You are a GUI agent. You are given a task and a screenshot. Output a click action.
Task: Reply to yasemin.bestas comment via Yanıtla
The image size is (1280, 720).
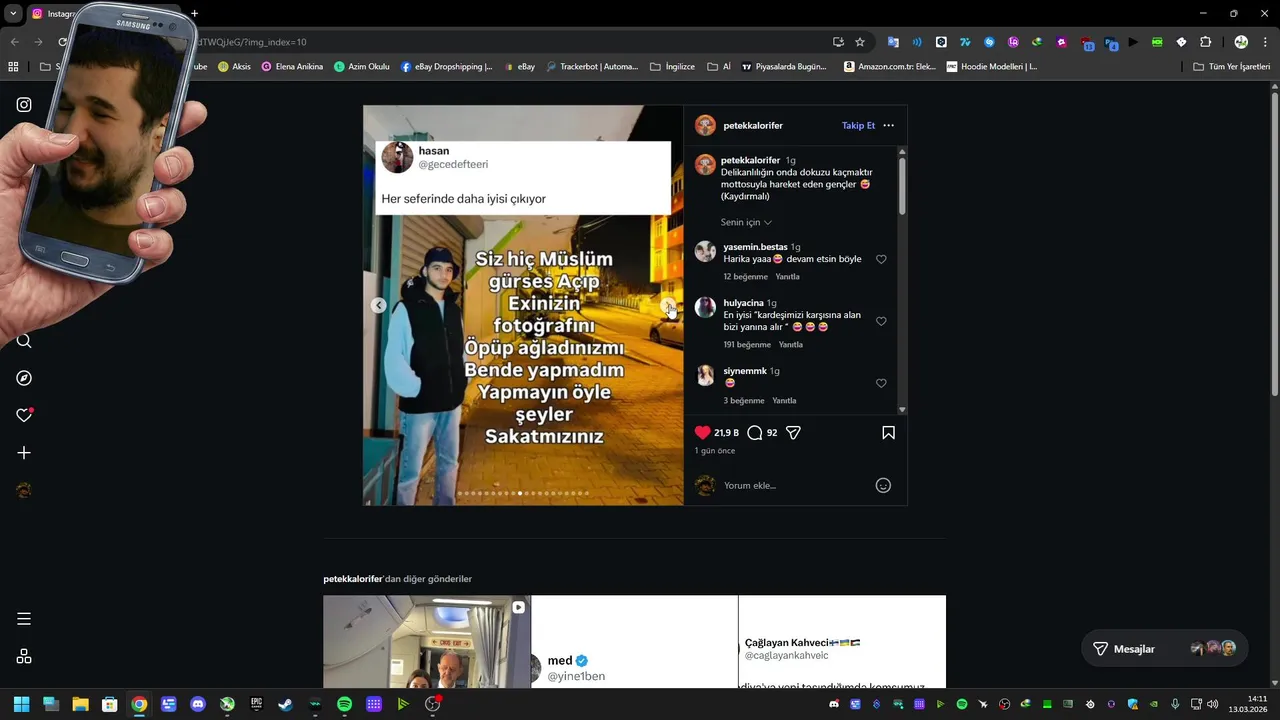787,277
